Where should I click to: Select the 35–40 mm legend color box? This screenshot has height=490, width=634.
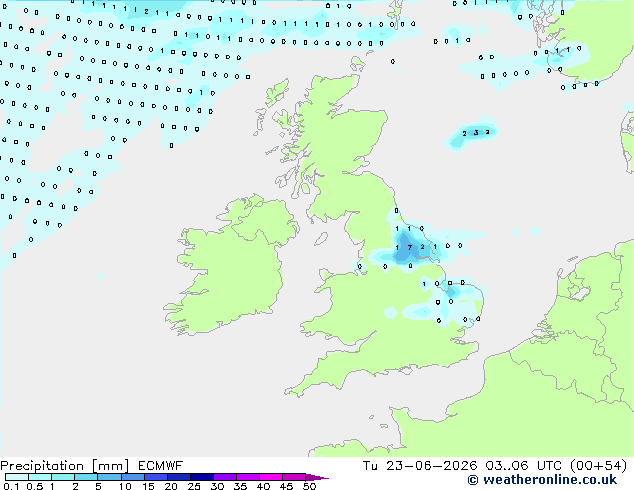tap(248, 477)
